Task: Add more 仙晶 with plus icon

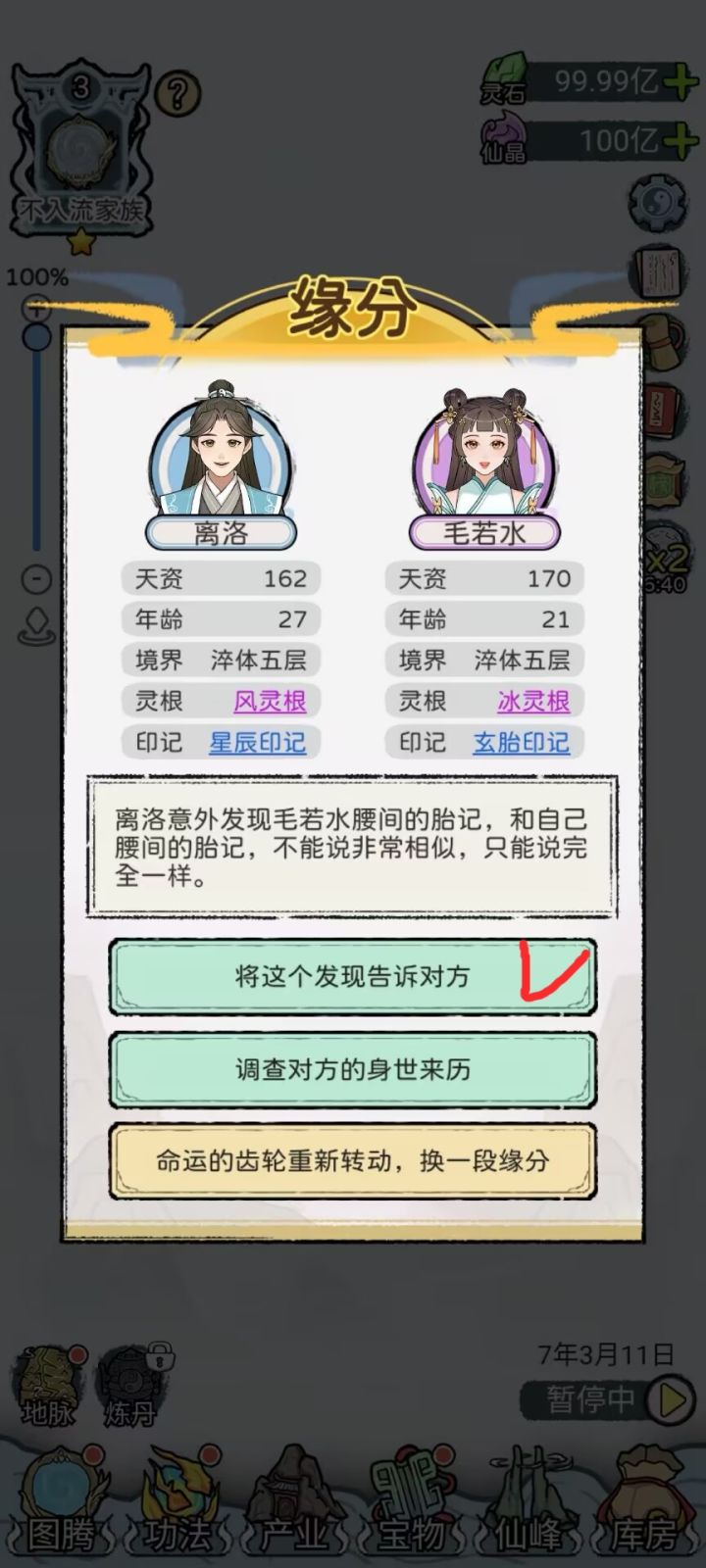Action: (681, 141)
